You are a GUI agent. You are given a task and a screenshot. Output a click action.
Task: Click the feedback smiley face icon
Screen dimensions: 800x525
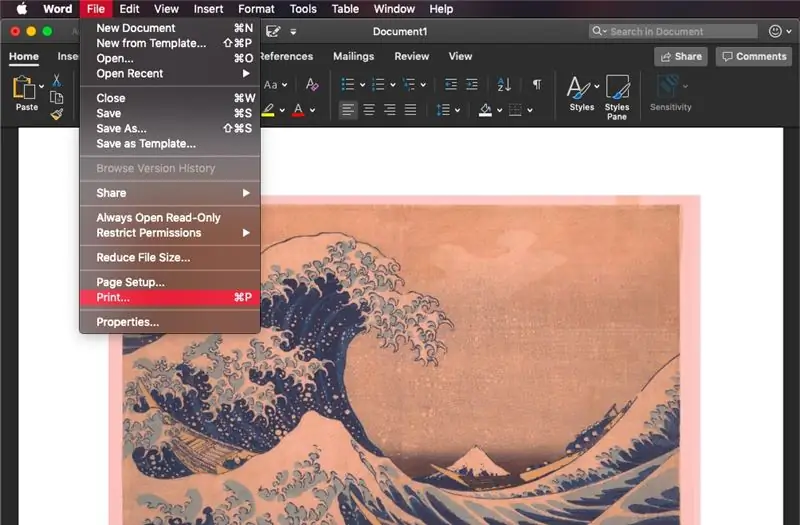pyautogui.click(x=775, y=31)
